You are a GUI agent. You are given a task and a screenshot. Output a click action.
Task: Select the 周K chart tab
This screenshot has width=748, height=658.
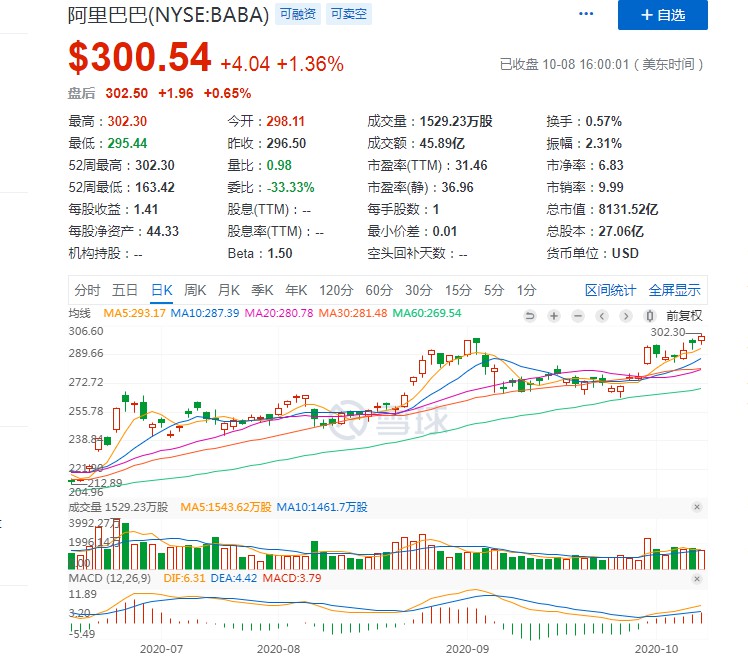click(x=195, y=290)
